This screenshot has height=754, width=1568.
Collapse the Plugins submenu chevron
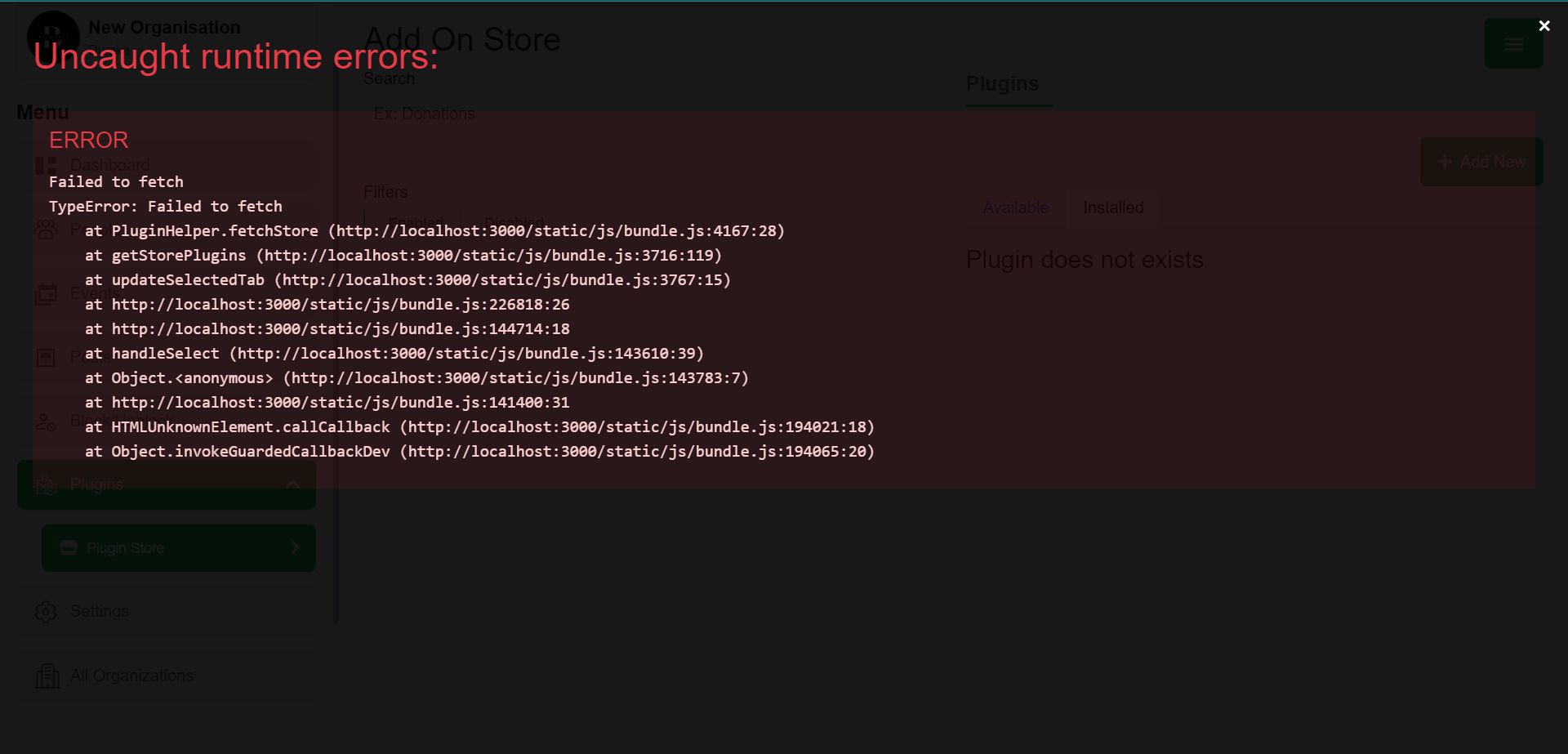[293, 484]
